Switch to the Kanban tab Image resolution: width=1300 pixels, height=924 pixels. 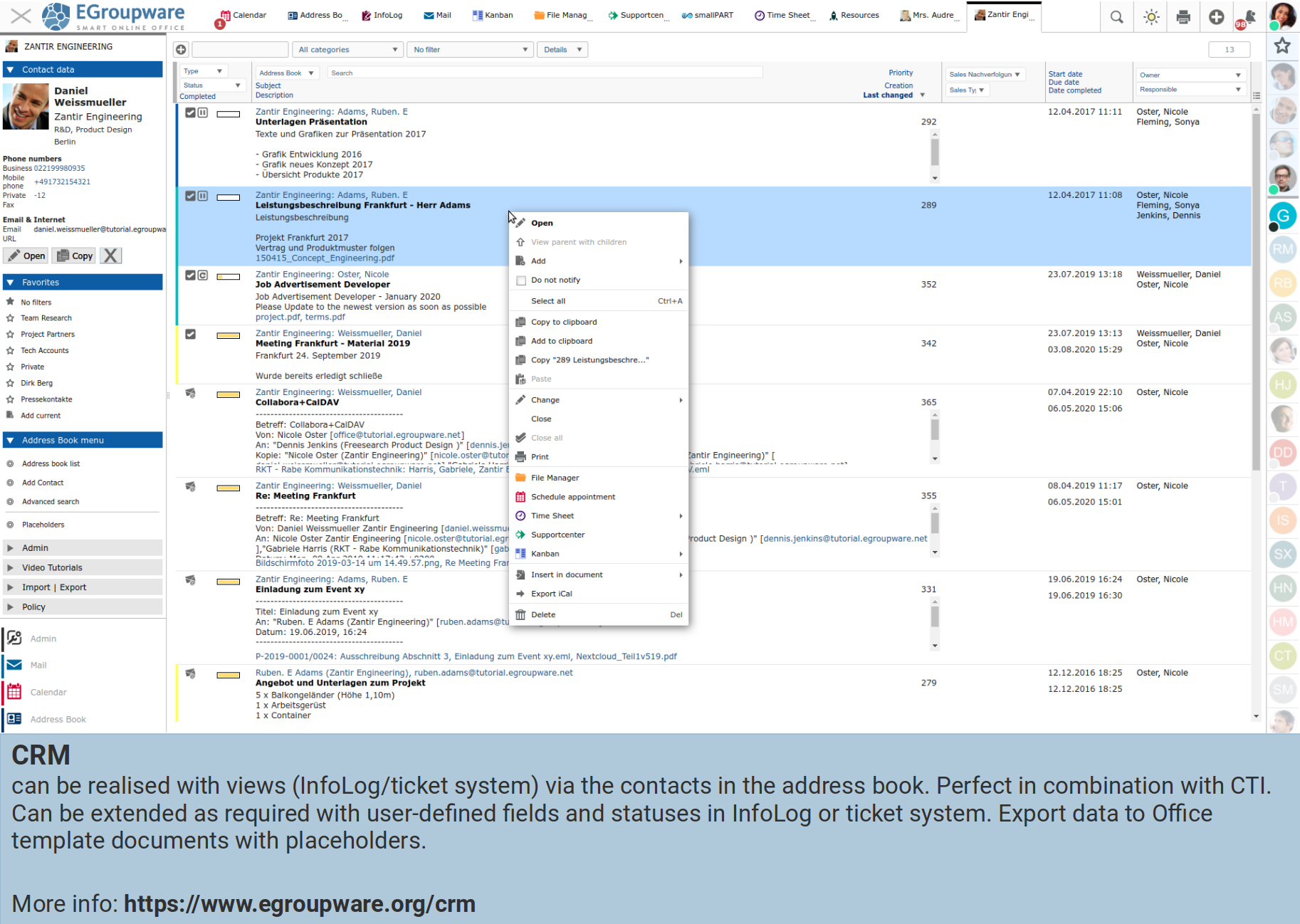[x=493, y=16]
